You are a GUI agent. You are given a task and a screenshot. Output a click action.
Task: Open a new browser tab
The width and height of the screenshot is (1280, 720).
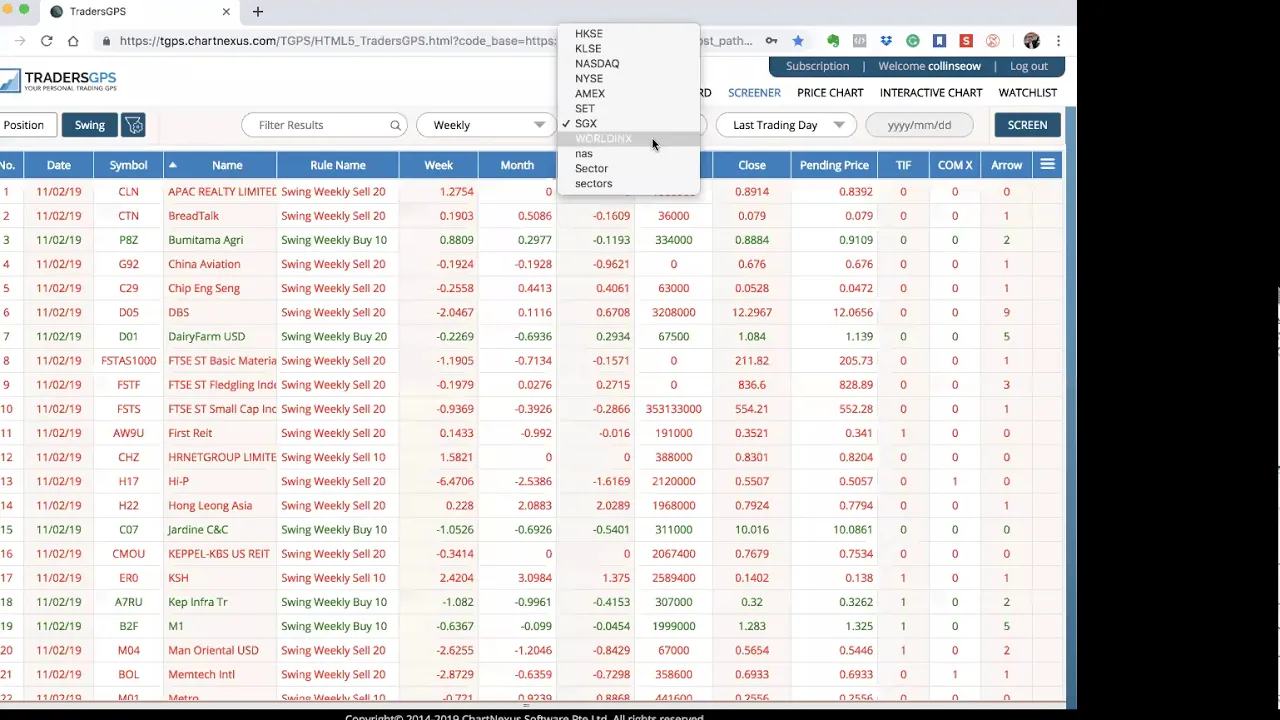point(258,12)
